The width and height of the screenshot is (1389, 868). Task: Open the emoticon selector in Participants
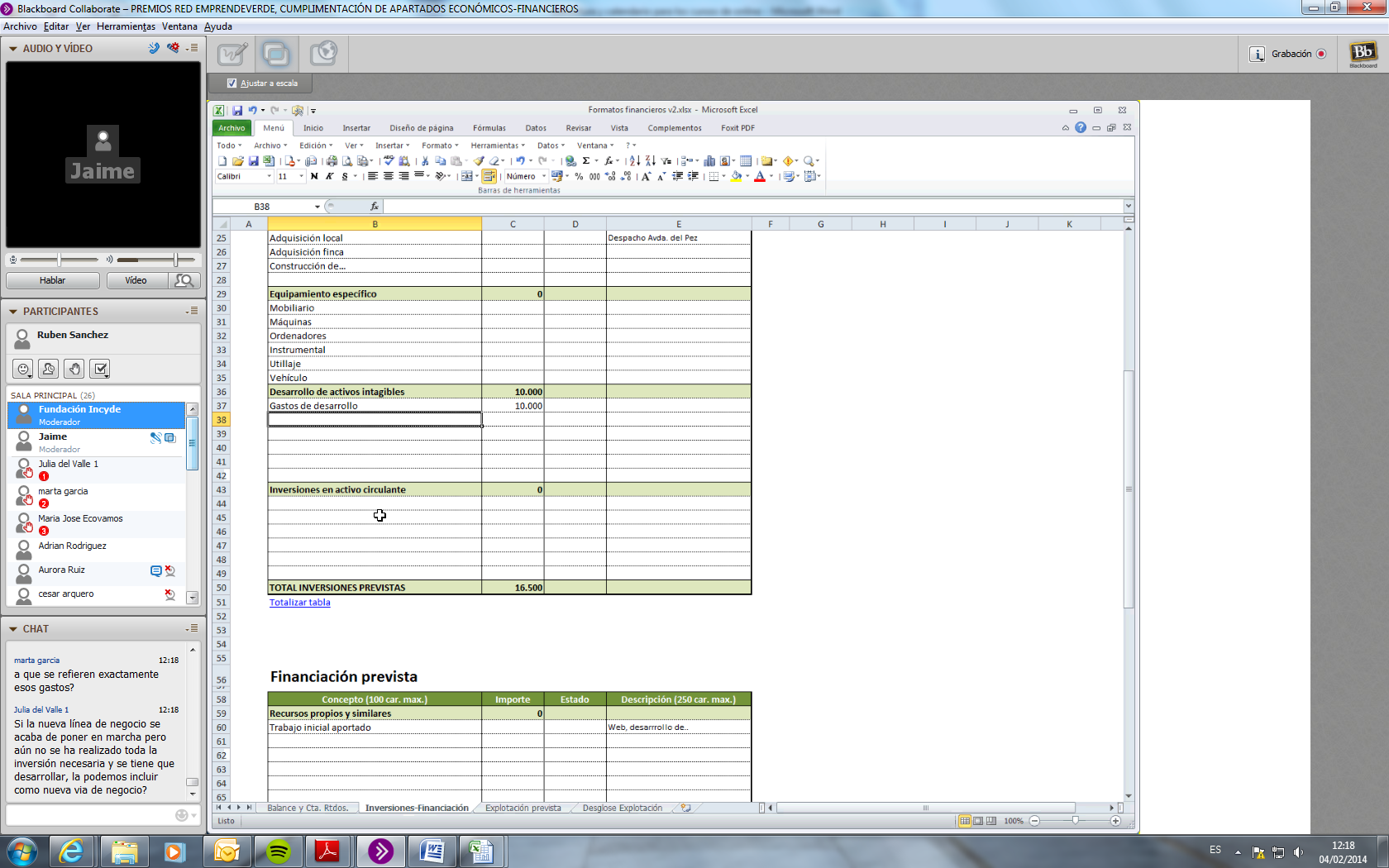24,369
